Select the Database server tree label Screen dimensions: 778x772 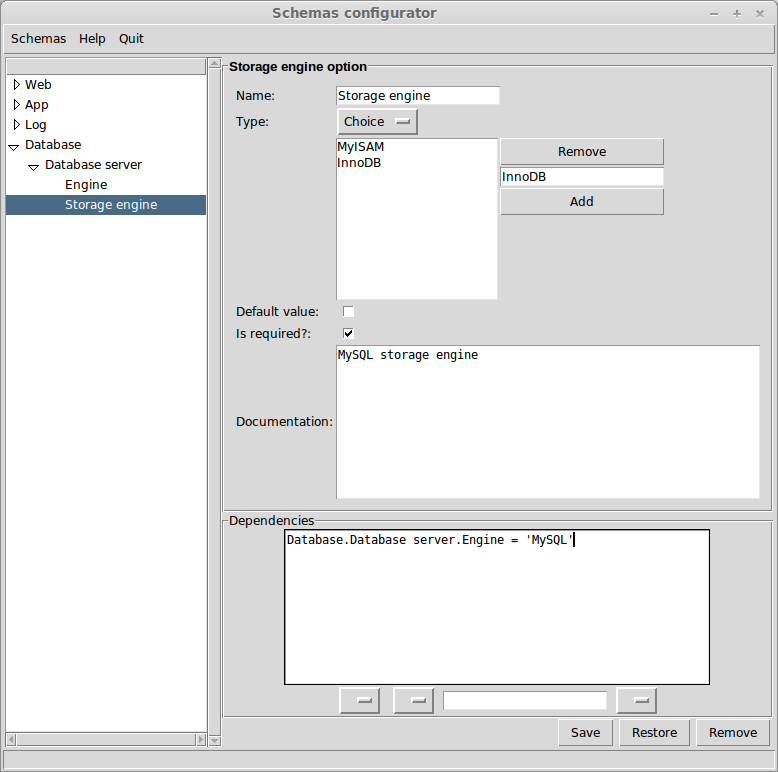93,165
